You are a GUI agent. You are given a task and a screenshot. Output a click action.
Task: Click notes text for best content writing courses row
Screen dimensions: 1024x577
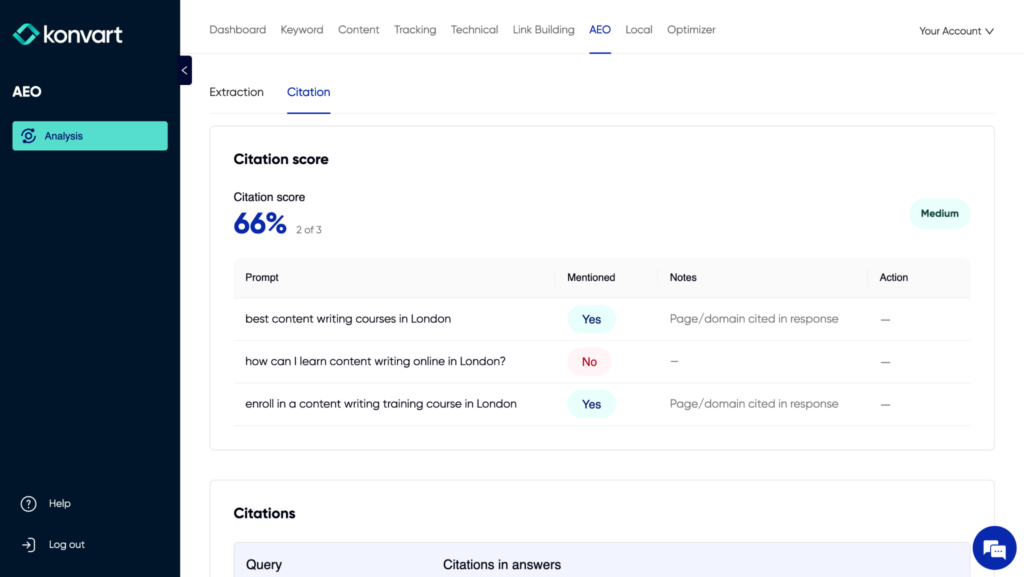754,319
